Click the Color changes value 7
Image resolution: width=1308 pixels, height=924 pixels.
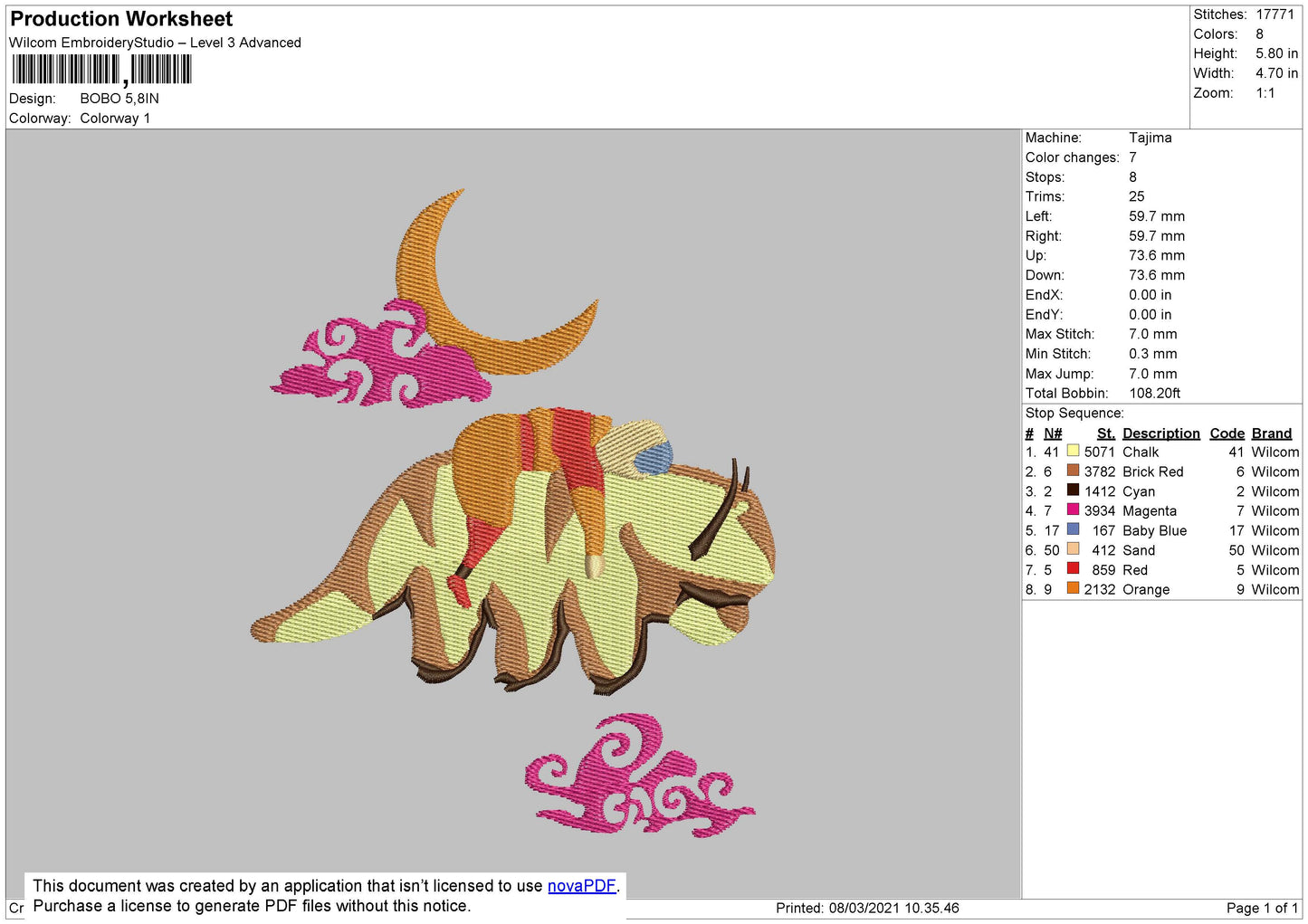pyautogui.click(x=1132, y=157)
